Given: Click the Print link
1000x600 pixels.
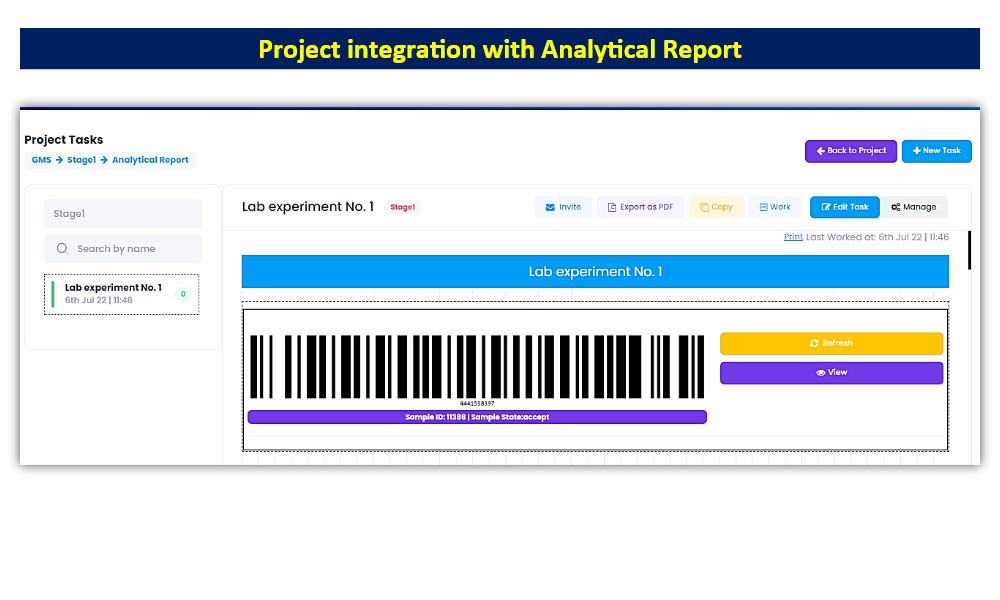Looking at the screenshot, I should 793,237.
